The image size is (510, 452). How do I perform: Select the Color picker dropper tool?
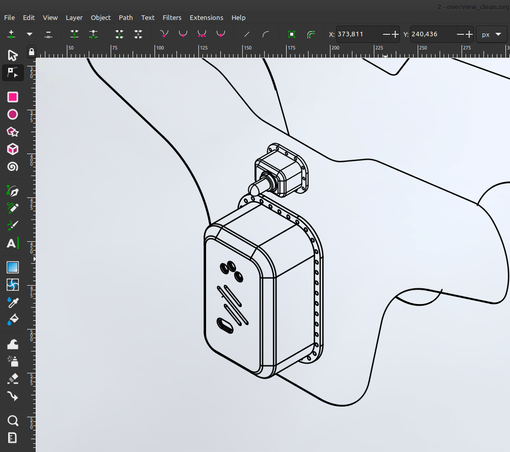pyautogui.click(x=13, y=302)
